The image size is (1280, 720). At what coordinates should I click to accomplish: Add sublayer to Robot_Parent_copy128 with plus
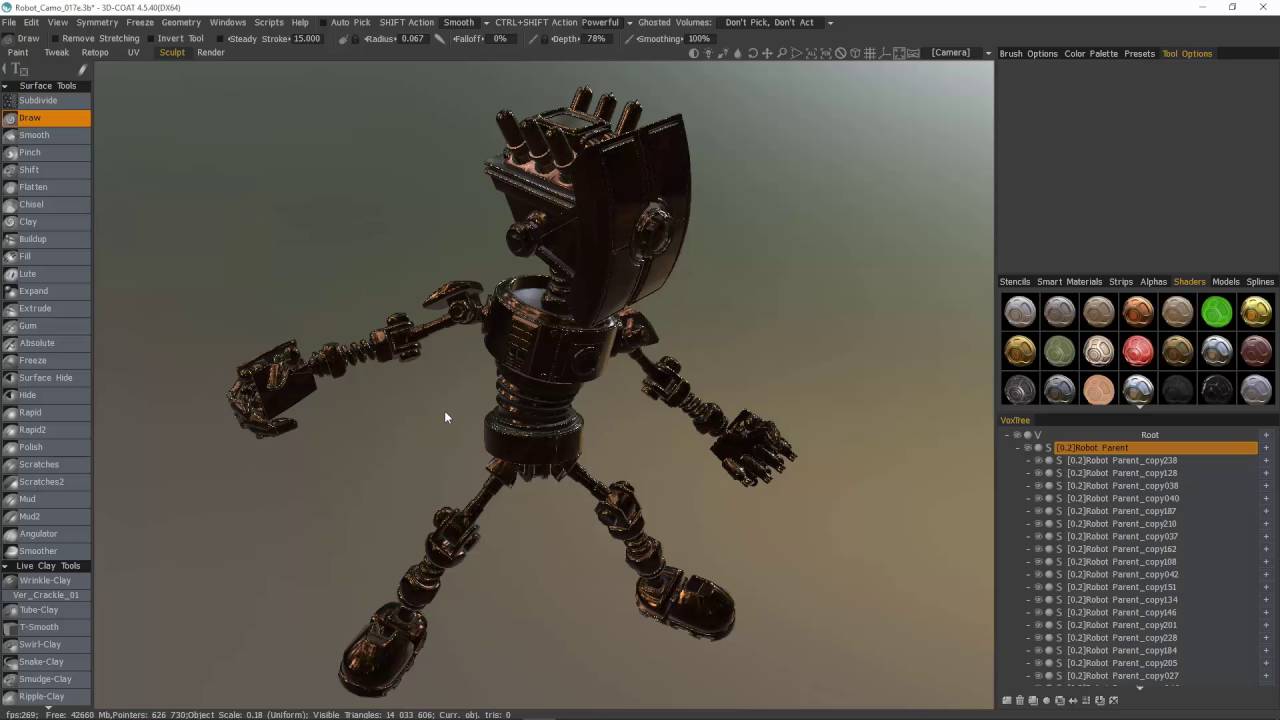[1266, 473]
